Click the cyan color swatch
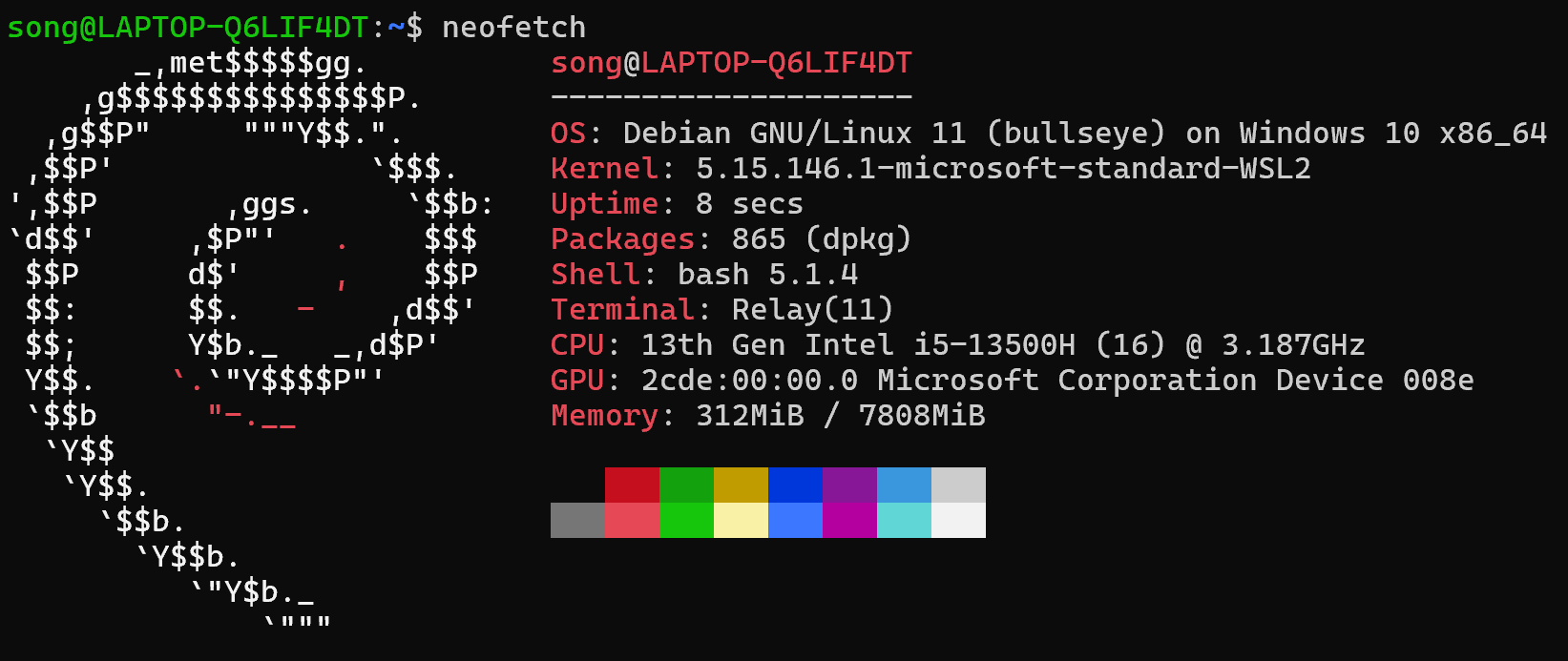 [x=904, y=520]
